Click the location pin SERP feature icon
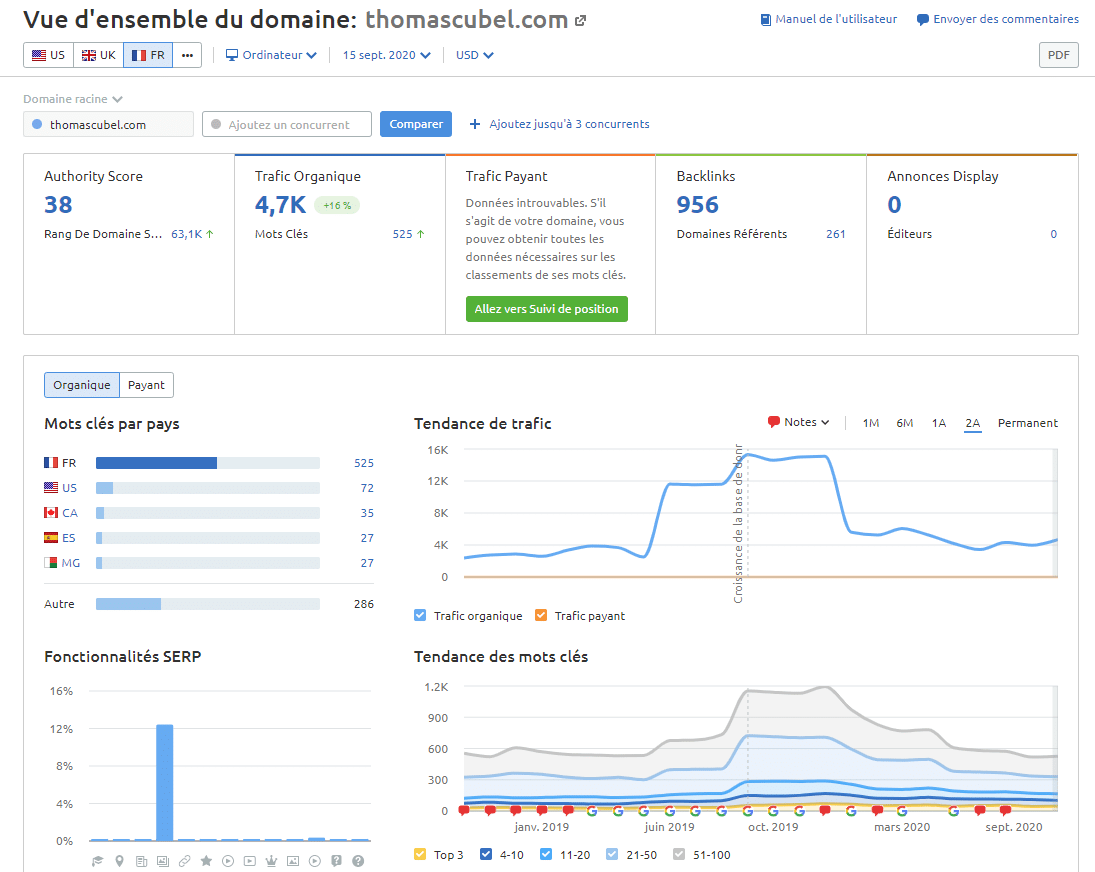The image size is (1095, 872). pyautogui.click(x=119, y=861)
